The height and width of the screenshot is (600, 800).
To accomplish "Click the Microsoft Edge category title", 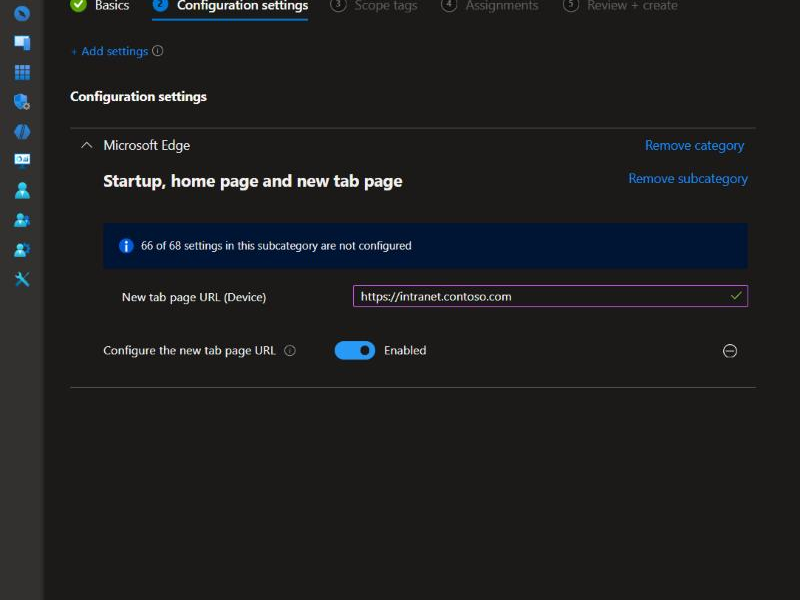I will [x=147, y=145].
